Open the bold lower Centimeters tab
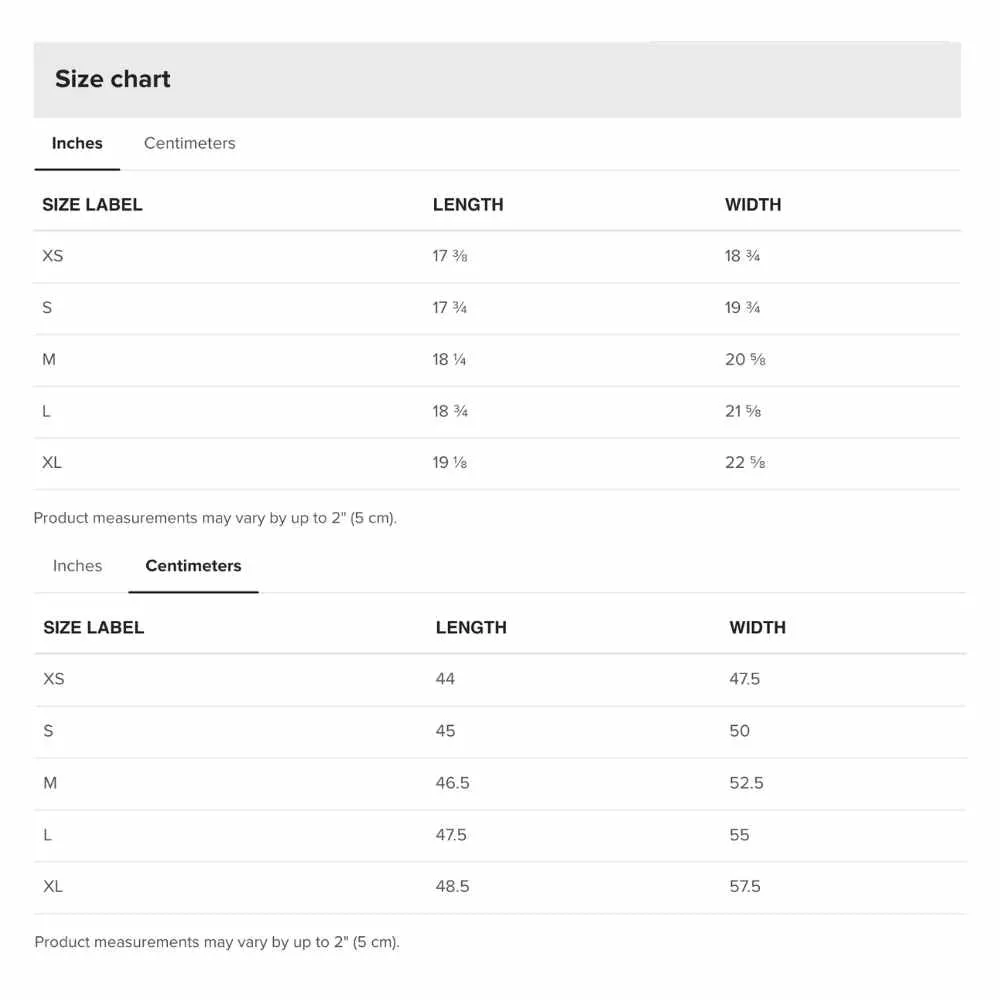 point(193,566)
